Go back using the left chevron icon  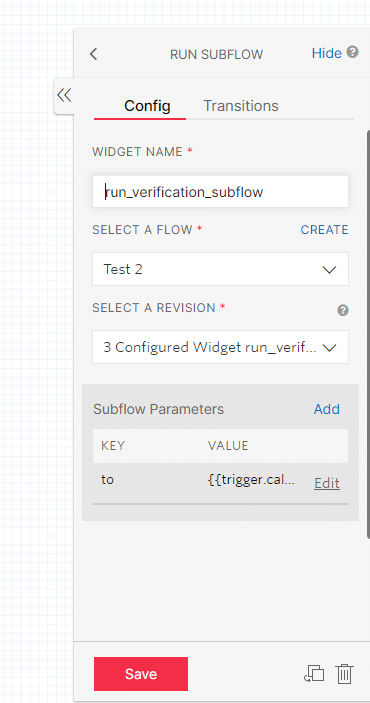tap(93, 54)
